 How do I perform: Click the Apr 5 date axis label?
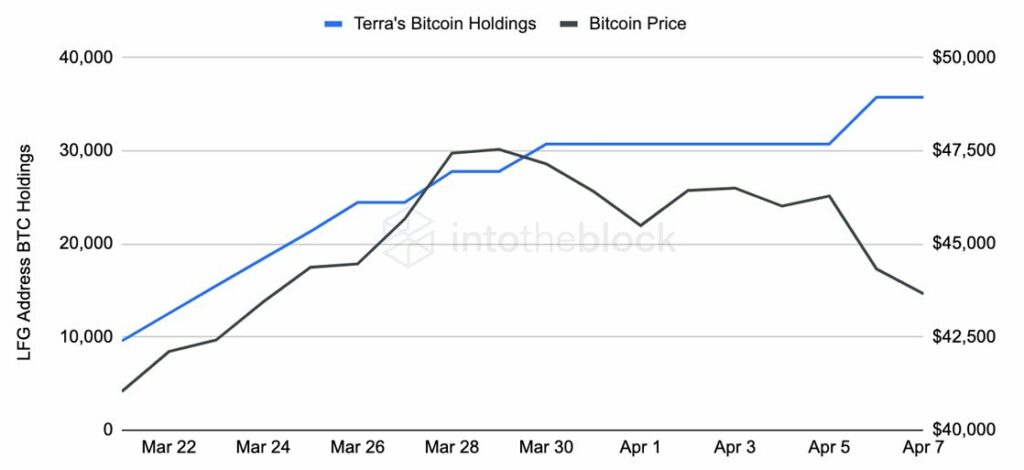829,448
